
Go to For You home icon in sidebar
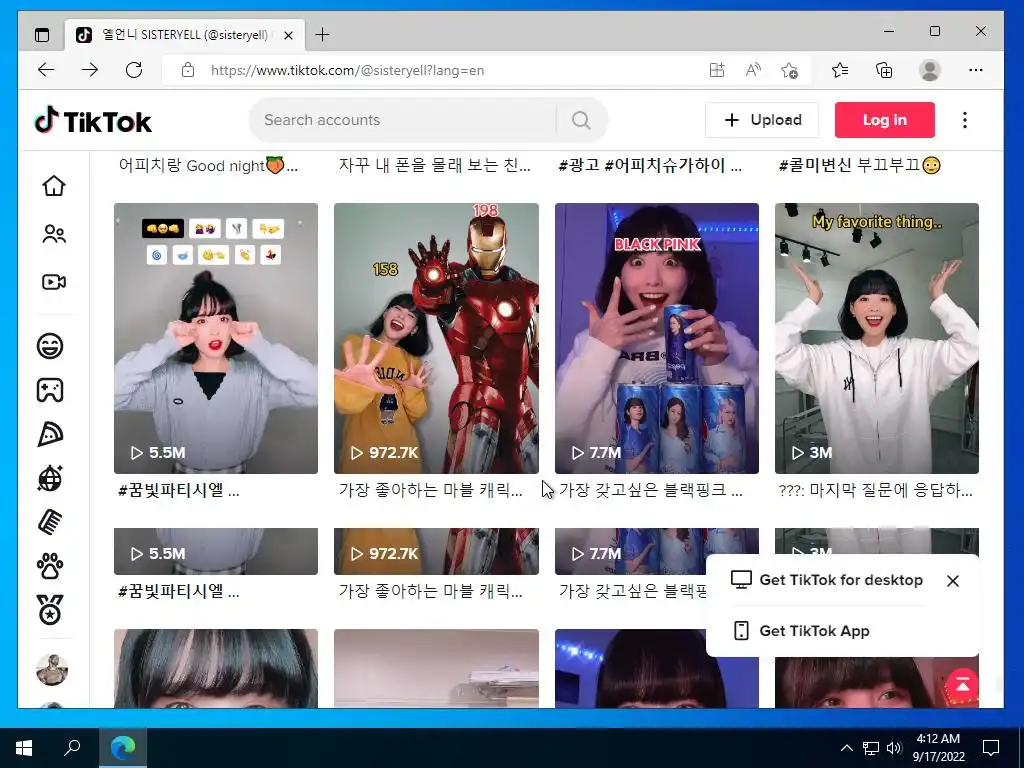click(54, 186)
